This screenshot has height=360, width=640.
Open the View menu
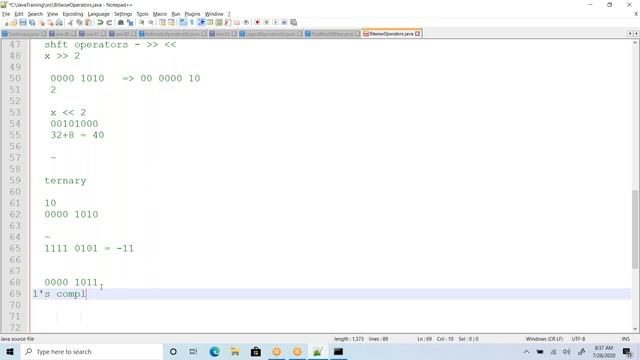(53, 14)
